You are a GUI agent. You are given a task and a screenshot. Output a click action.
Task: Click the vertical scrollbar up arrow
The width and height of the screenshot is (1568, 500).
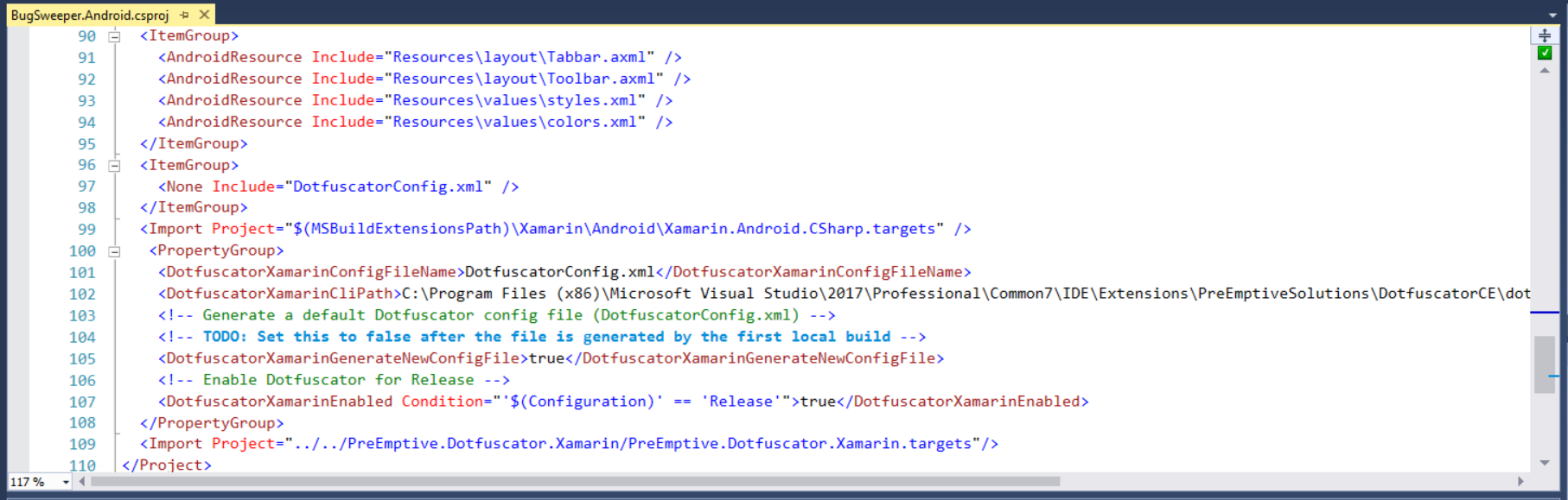(1545, 71)
